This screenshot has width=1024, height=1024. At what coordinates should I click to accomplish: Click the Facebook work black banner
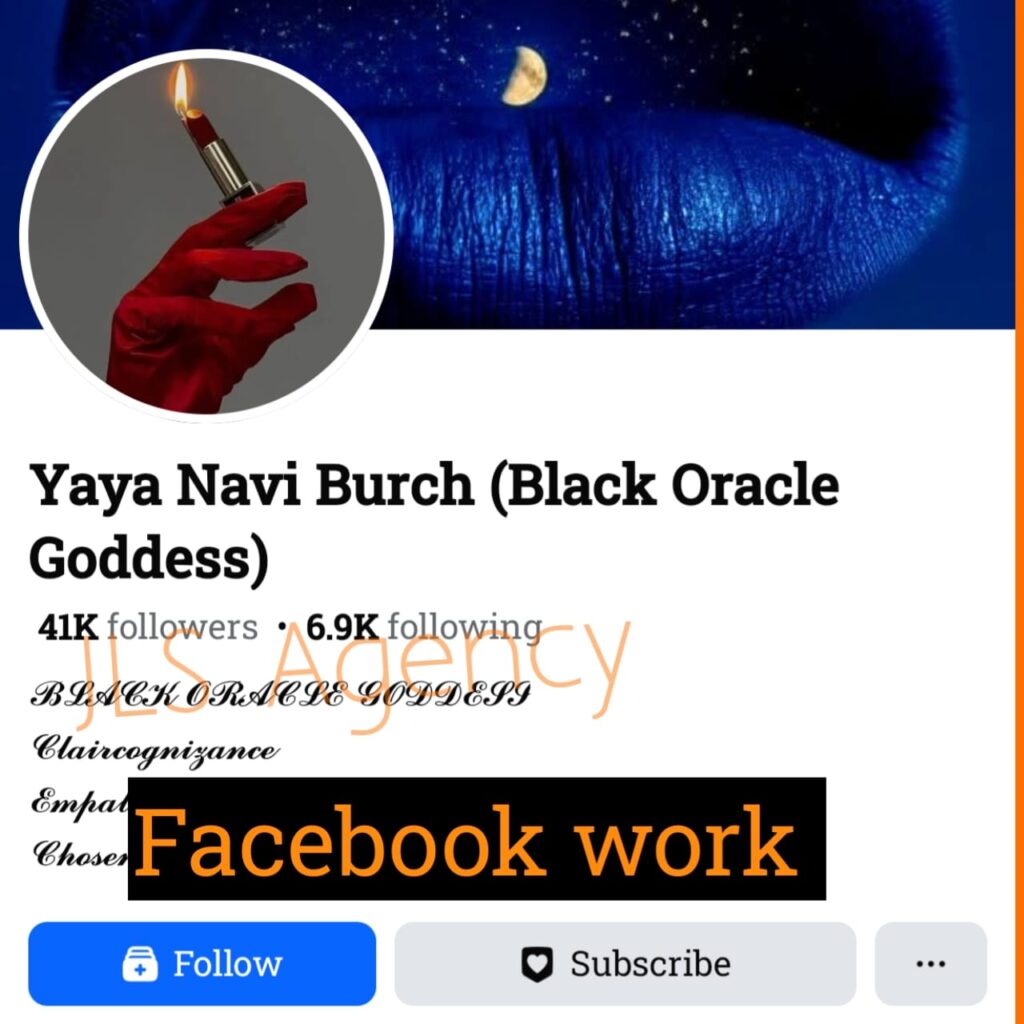[477, 839]
